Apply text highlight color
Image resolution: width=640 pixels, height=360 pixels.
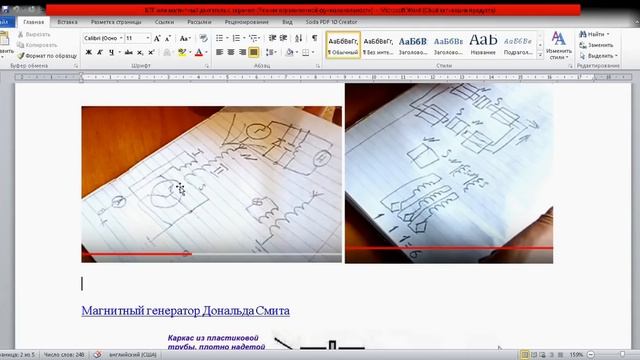pos(182,52)
